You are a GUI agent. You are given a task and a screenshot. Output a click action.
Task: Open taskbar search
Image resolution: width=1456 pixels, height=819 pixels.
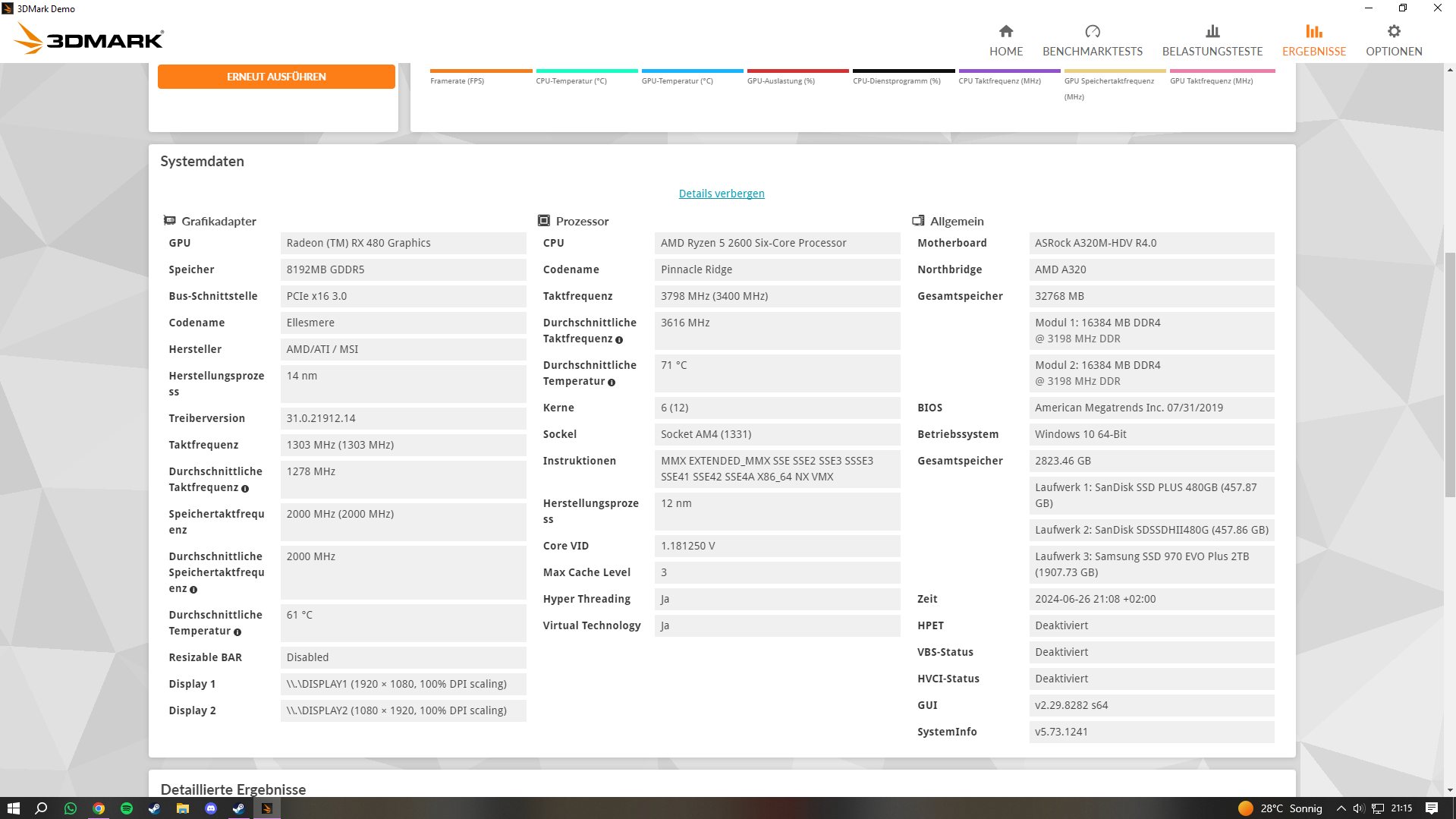[41, 808]
